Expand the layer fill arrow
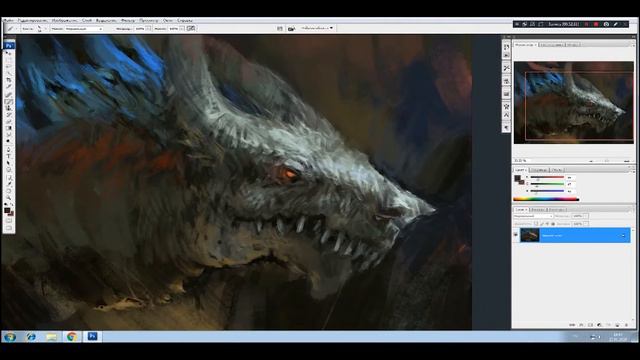The height and width of the screenshot is (360, 640). [586, 224]
